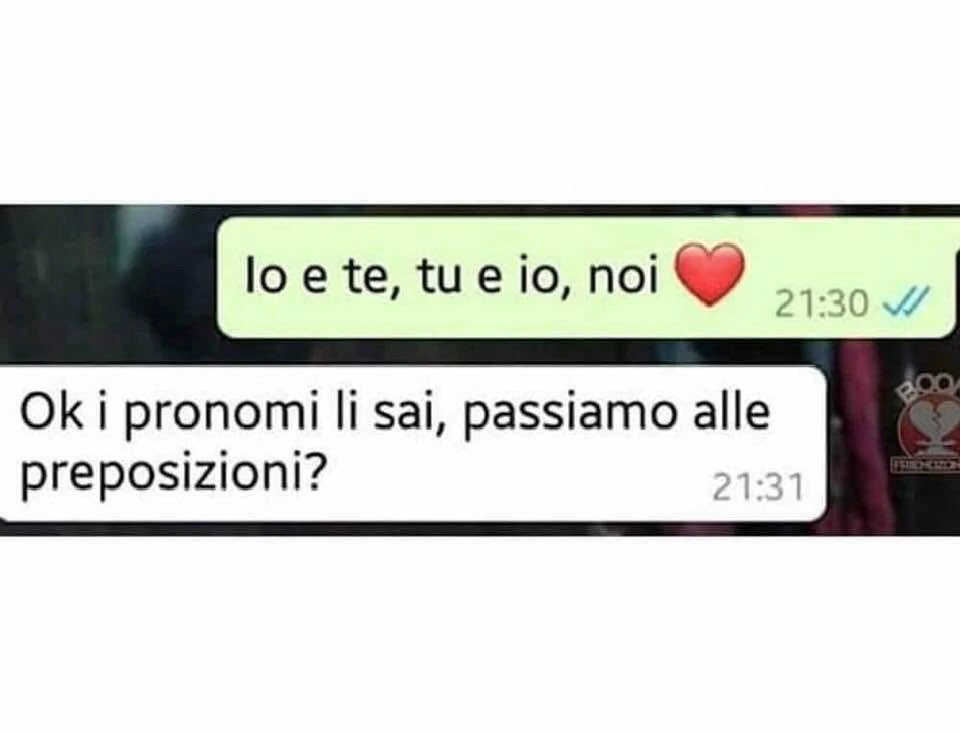Select the 21:30 timestamp
The height and width of the screenshot is (733, 960).
(x=821, y=304)
